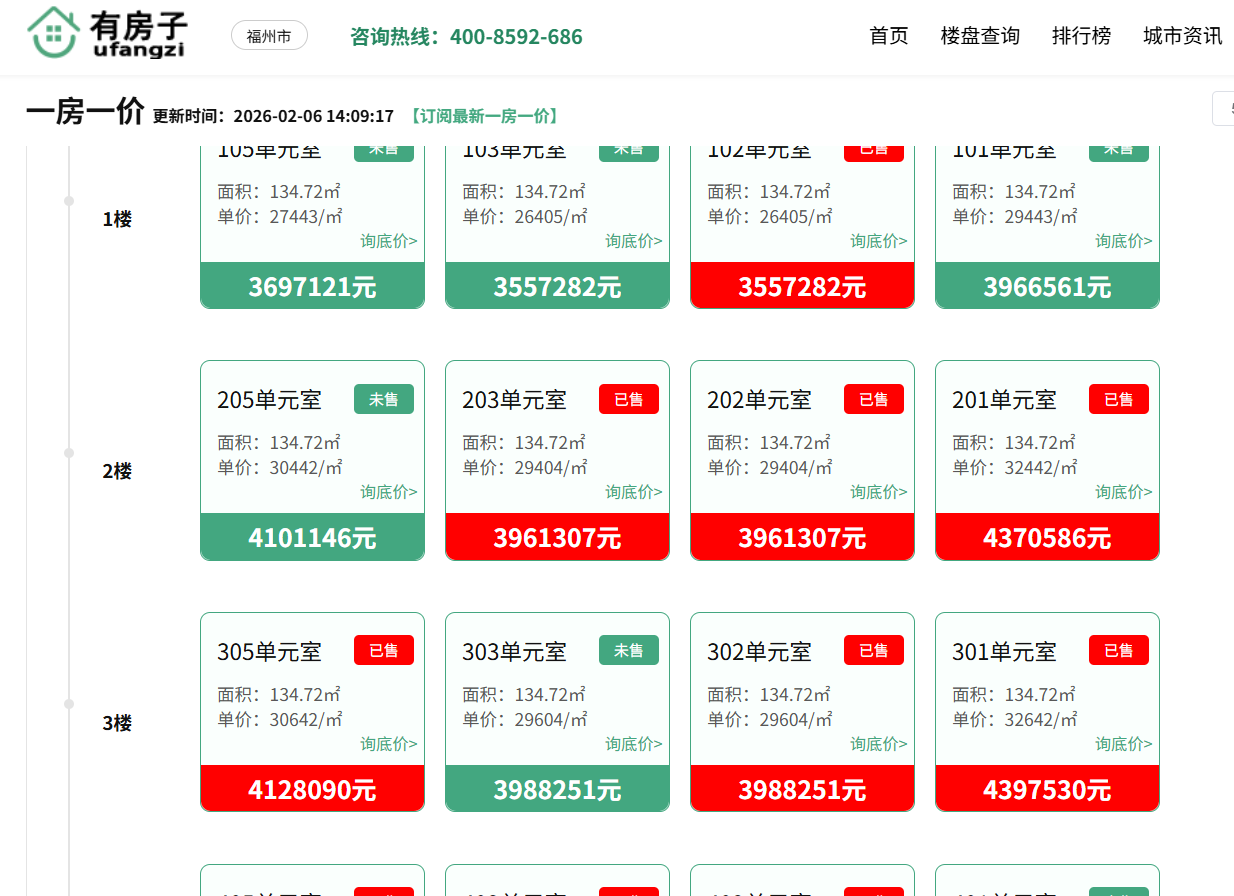Click the 3988251元 green price bar

point(557,790)
